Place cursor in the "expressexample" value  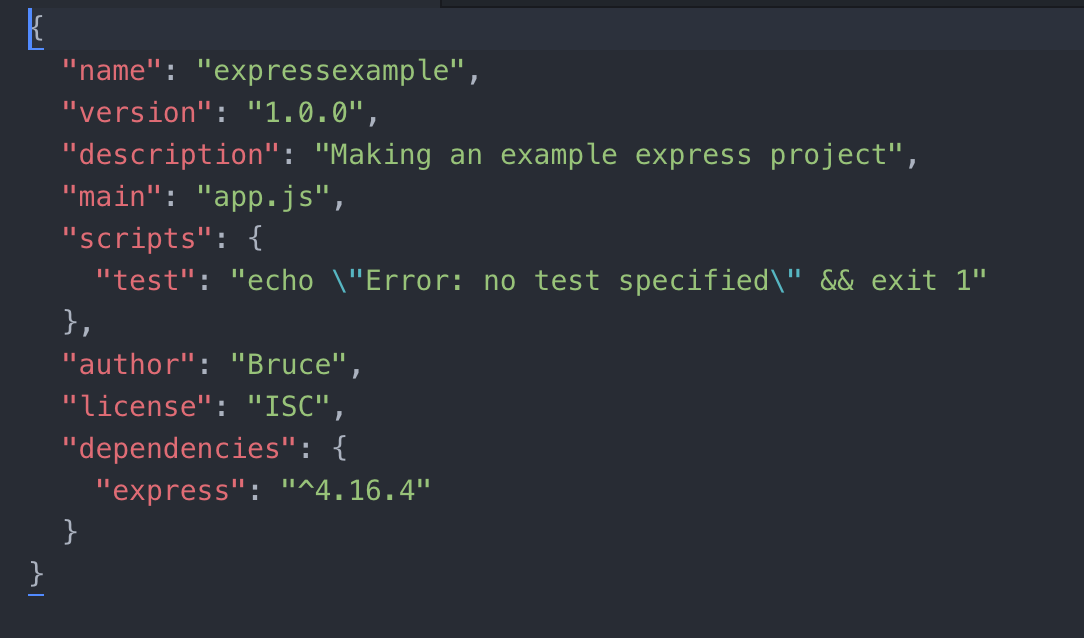click(x=331, y=71)
